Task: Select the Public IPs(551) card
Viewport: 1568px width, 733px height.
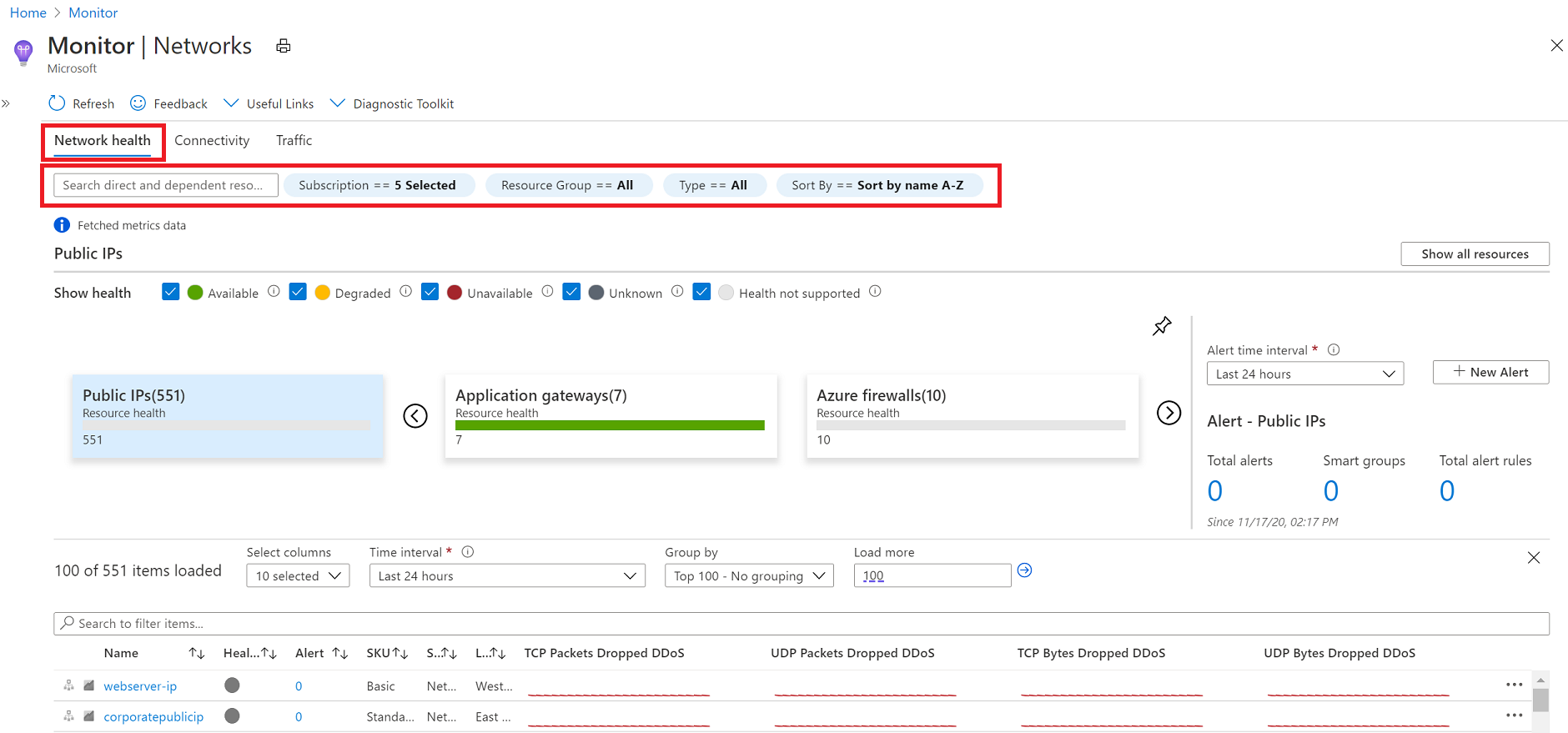Action: [228, 416]
